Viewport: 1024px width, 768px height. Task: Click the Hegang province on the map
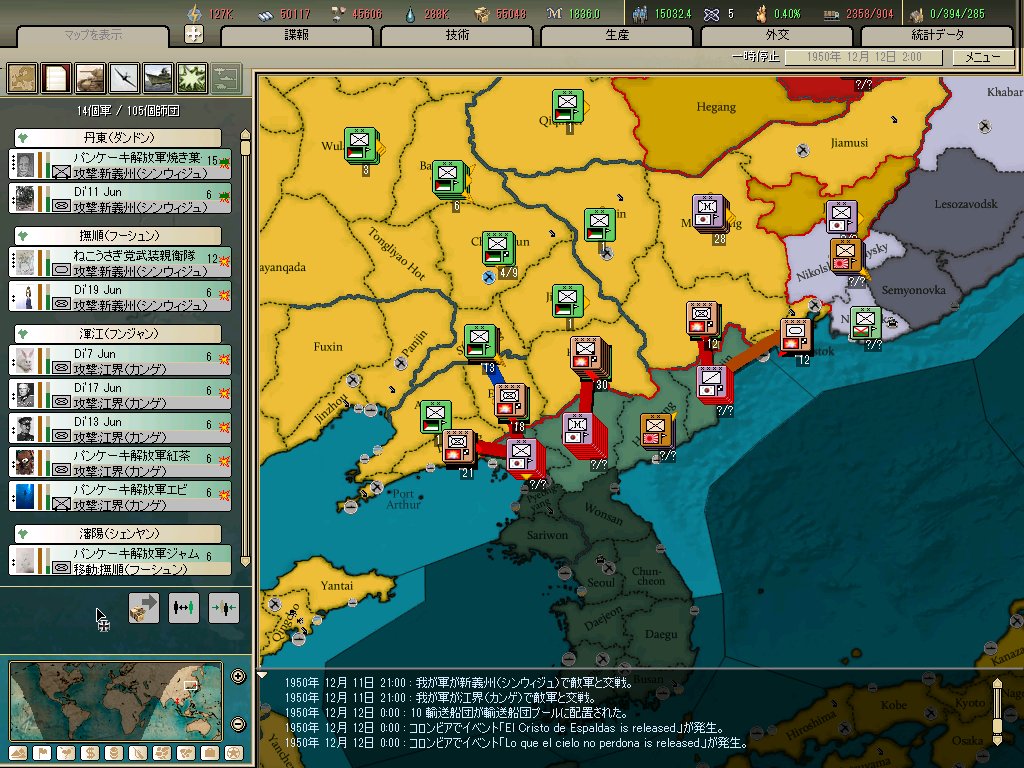click(x=716, y=107)
